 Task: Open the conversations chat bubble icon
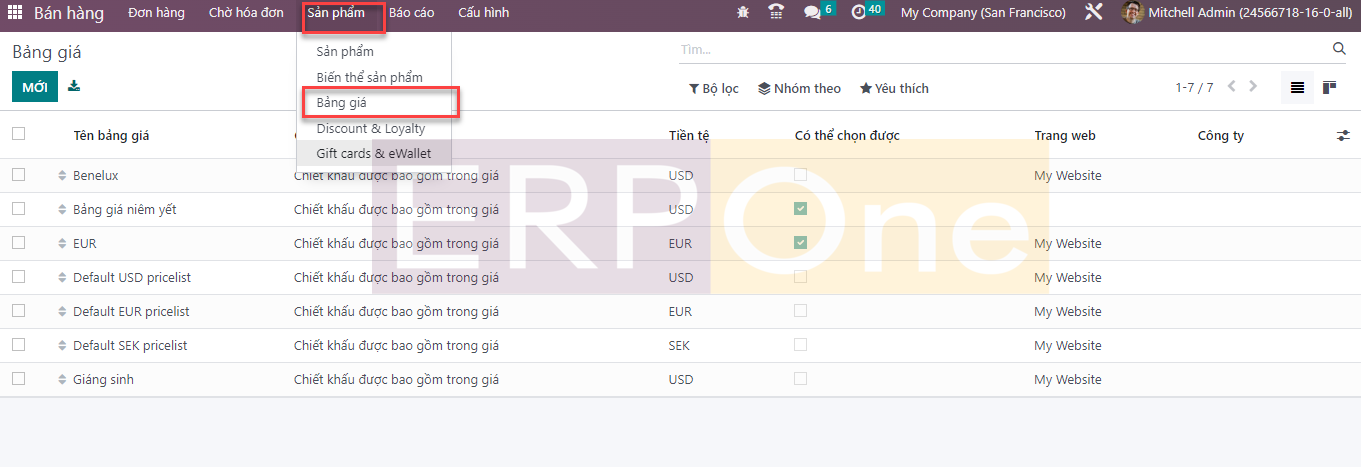[x=812, y=13]
